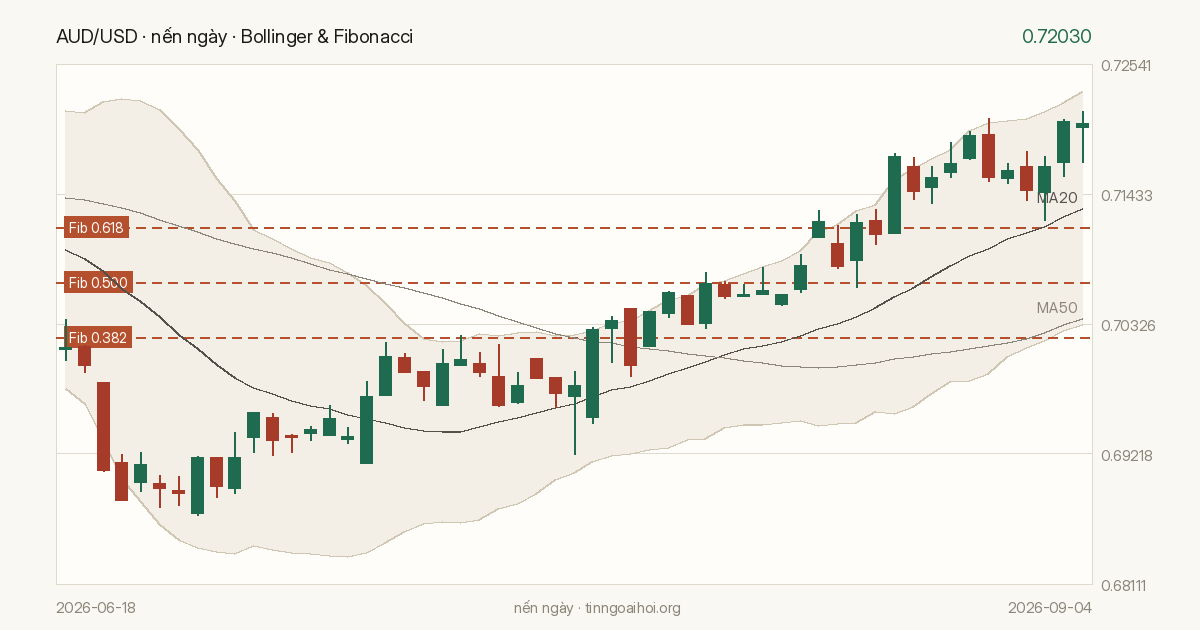Click the tall red candle near chart start

103,426
